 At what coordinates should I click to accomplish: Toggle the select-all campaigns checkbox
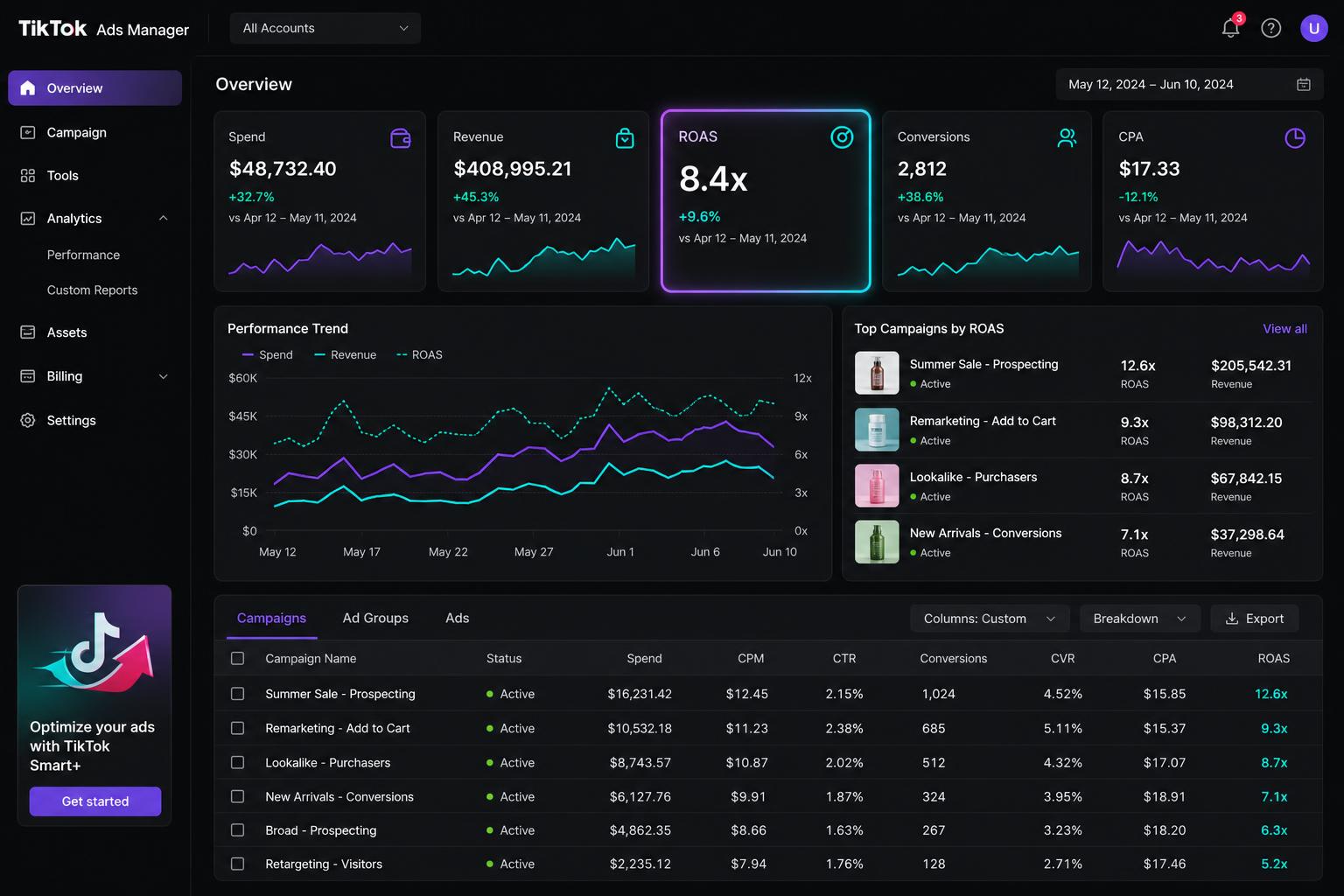237,658
